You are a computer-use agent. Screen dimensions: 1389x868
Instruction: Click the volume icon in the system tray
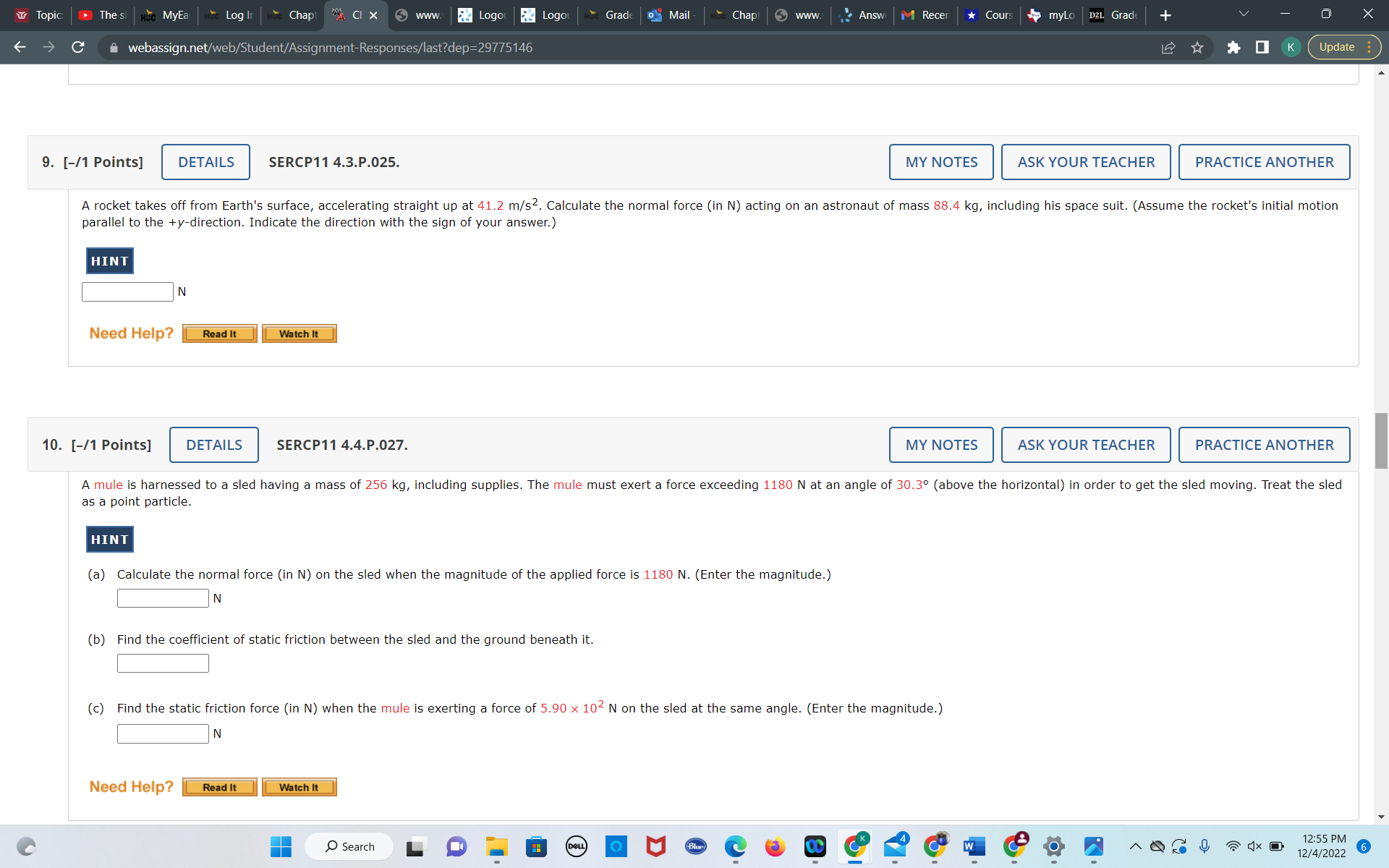coord(1255,846)
